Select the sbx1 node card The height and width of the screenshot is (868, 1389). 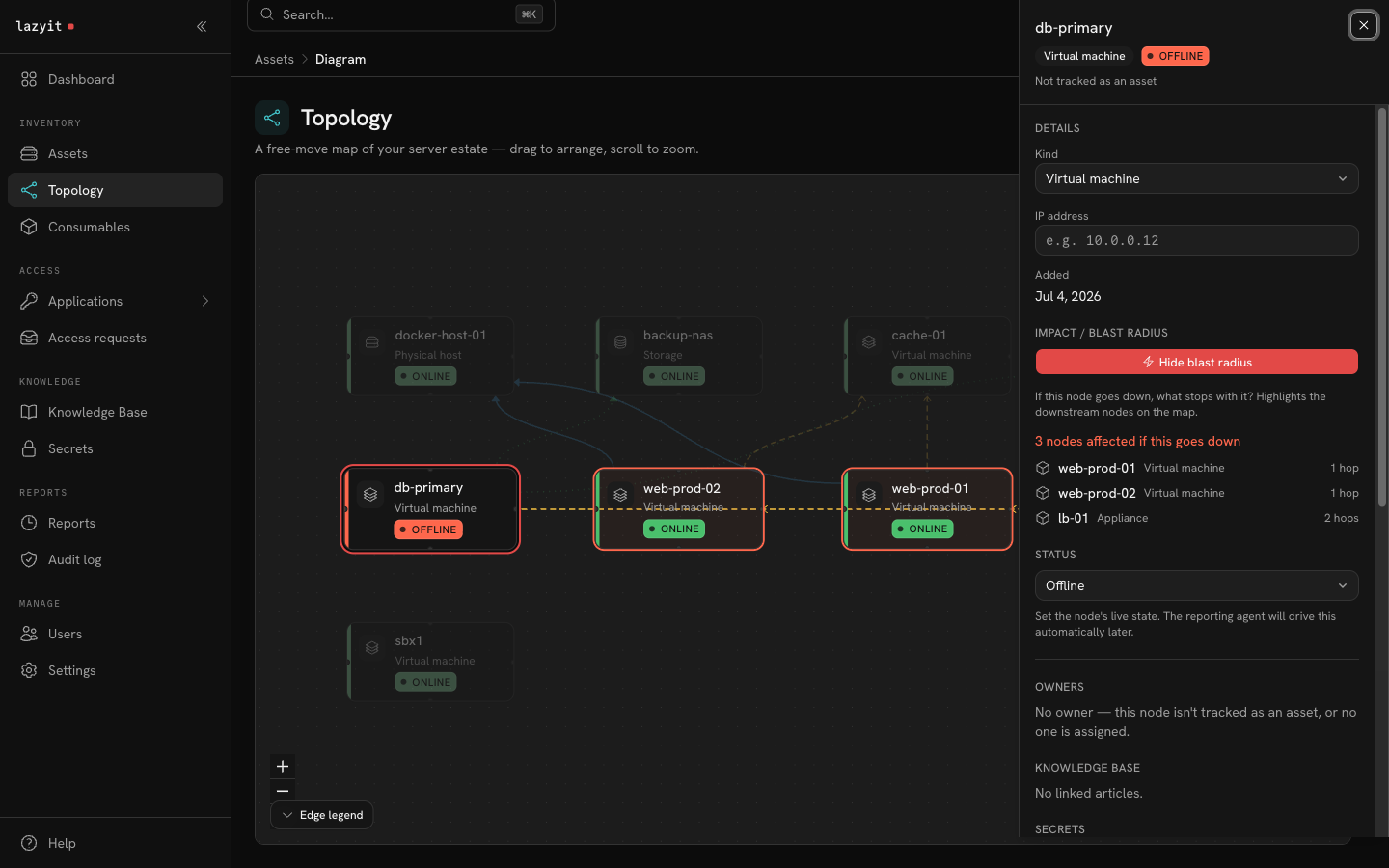point(430,662)
